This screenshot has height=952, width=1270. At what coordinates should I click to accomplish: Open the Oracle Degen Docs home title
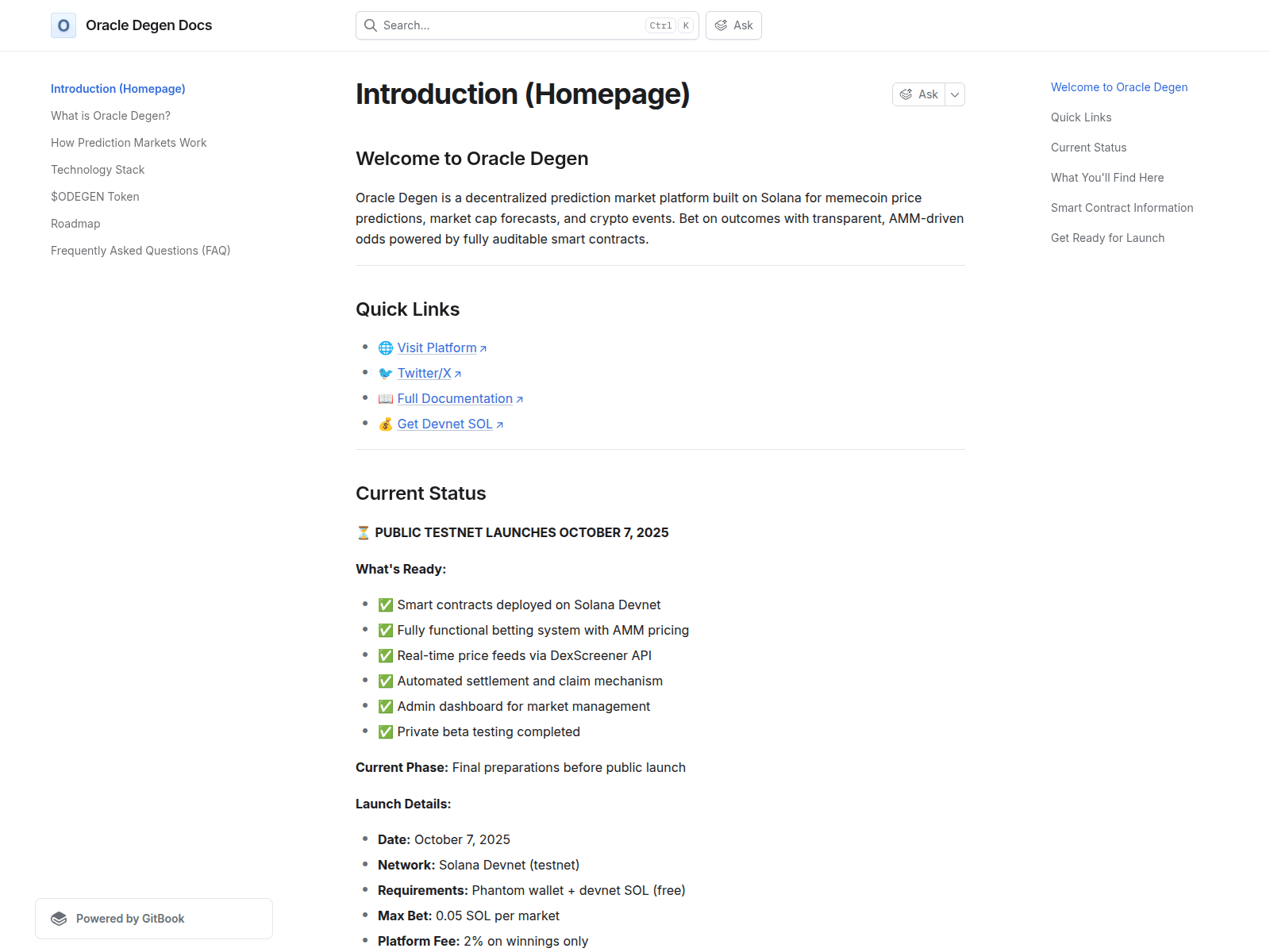pyautogui.click(x=148, y=25)
